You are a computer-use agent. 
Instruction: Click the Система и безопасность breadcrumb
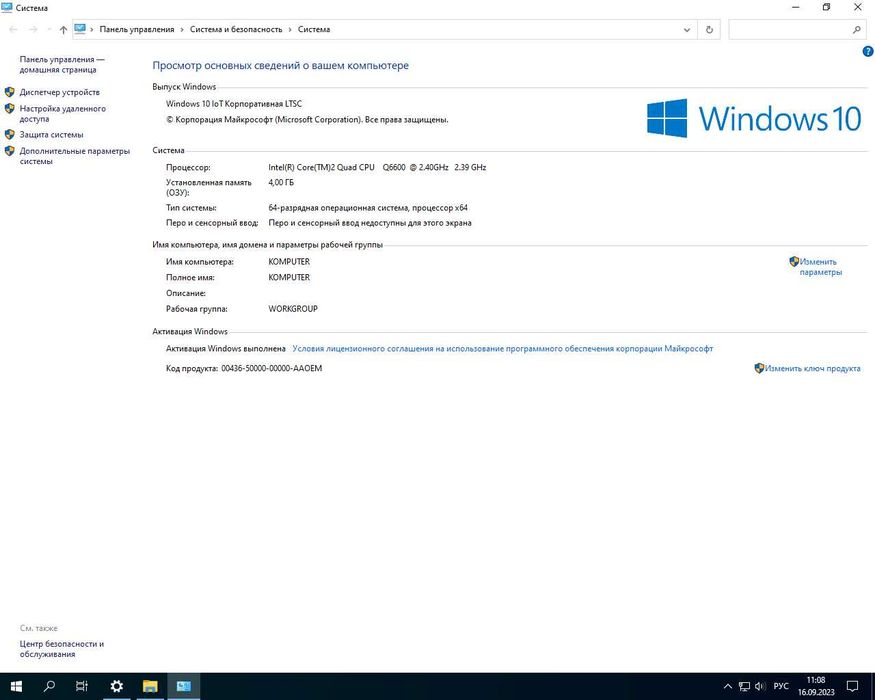point(236,30)
